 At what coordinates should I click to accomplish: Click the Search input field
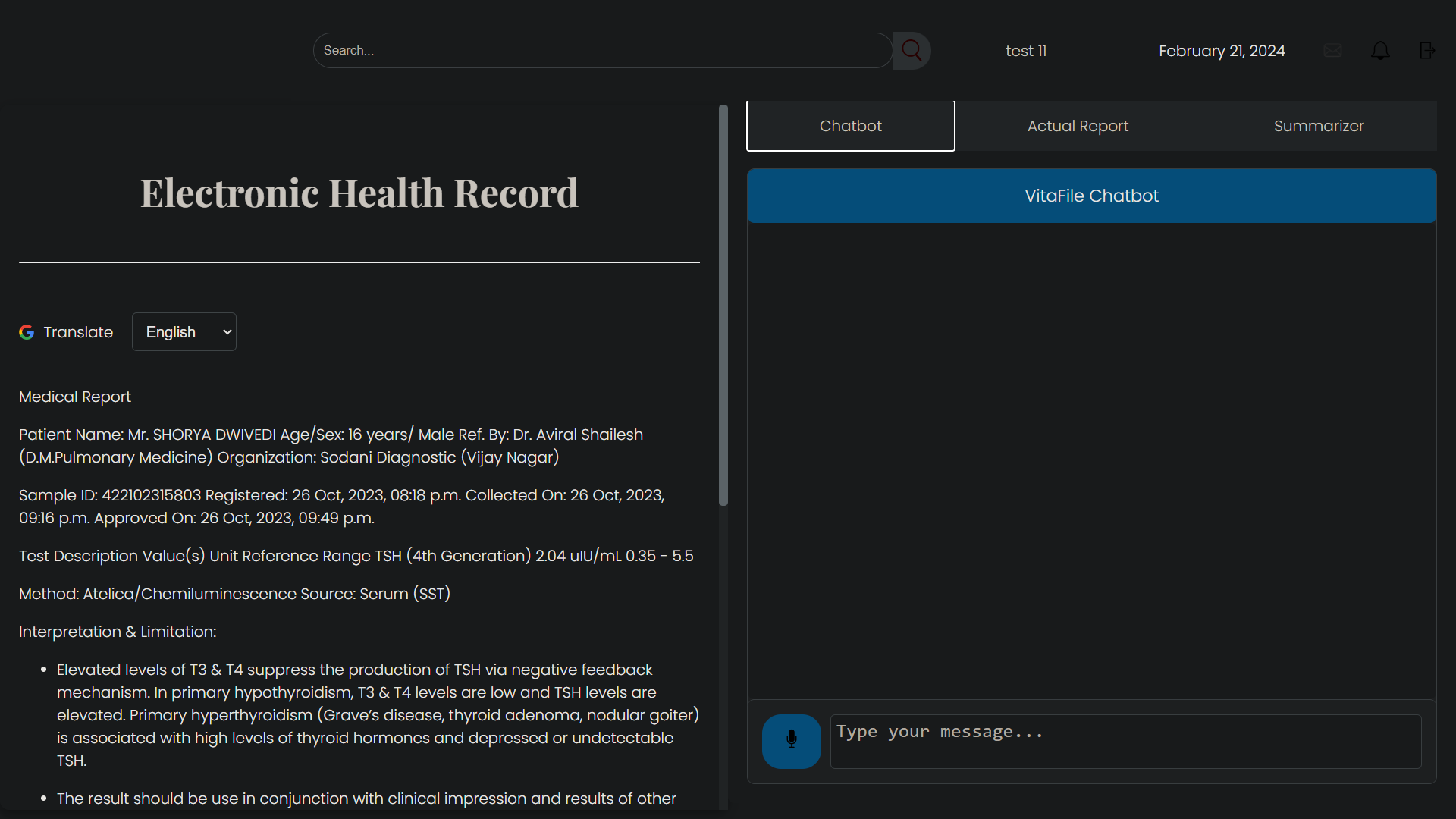coord(602,51)
